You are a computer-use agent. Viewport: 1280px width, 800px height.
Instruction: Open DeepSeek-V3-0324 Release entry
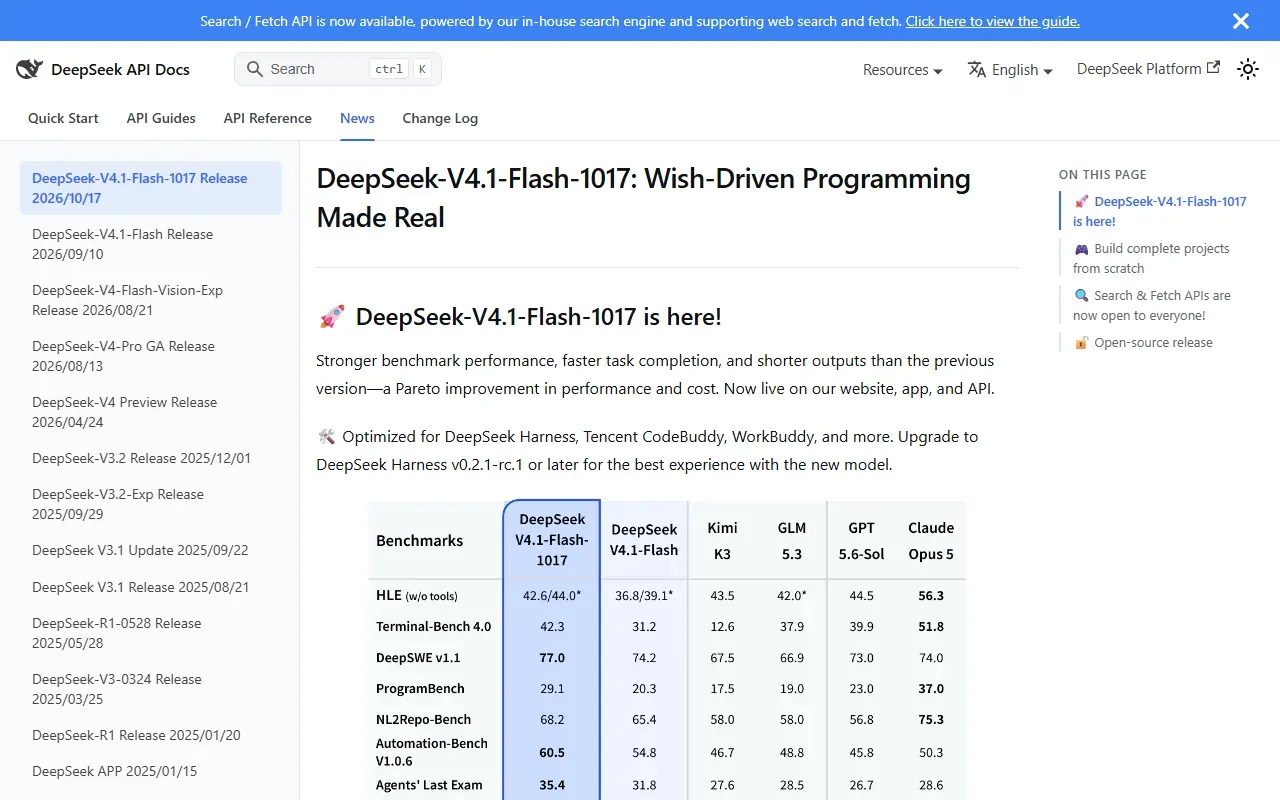click(151, 689)
